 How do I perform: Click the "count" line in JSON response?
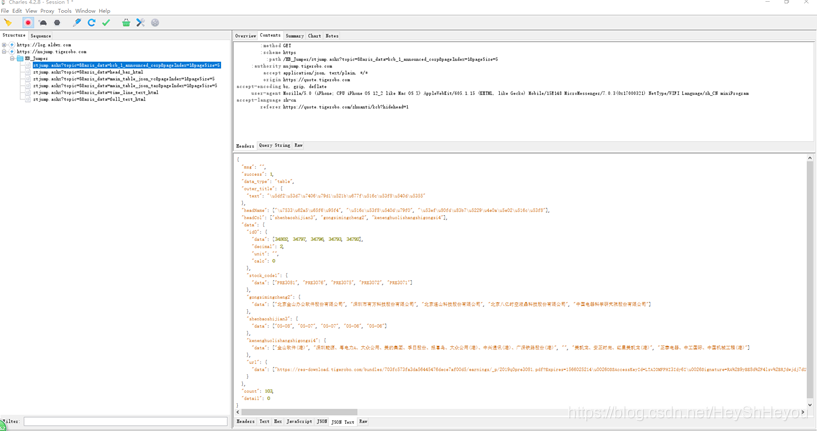(x=257, y=391)
